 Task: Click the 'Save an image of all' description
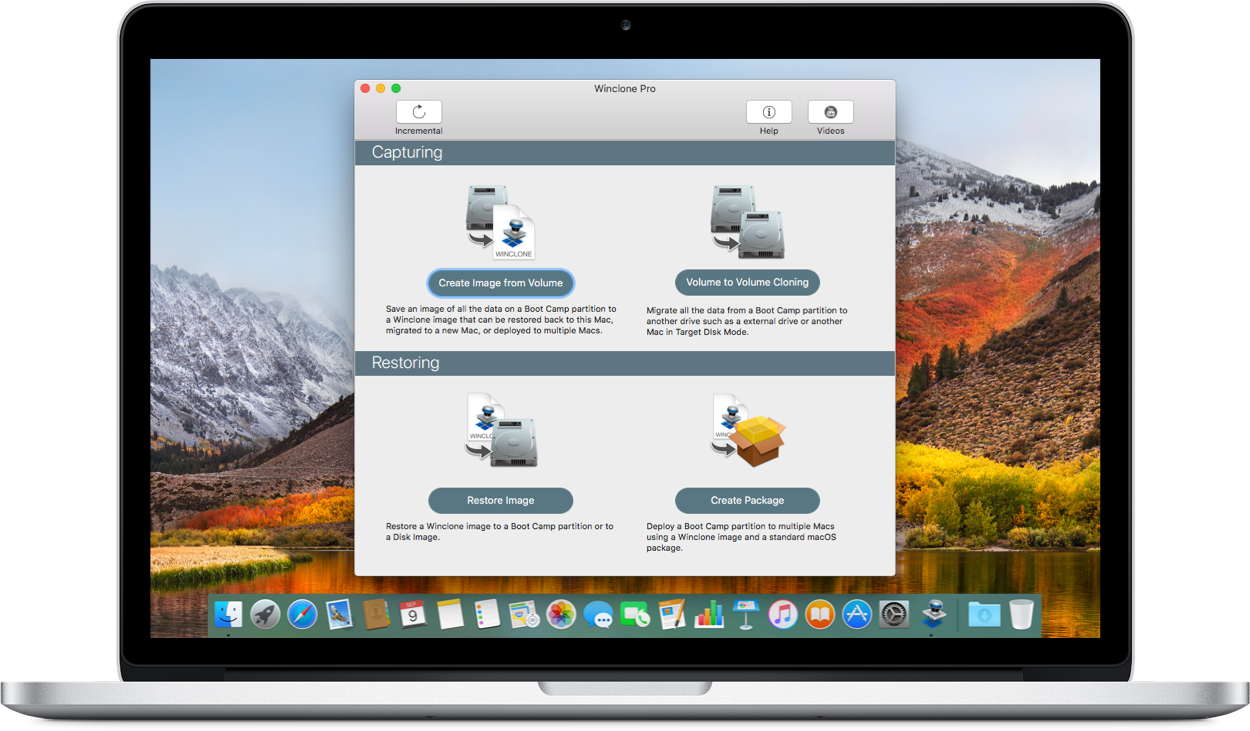[x=501, y=319]
